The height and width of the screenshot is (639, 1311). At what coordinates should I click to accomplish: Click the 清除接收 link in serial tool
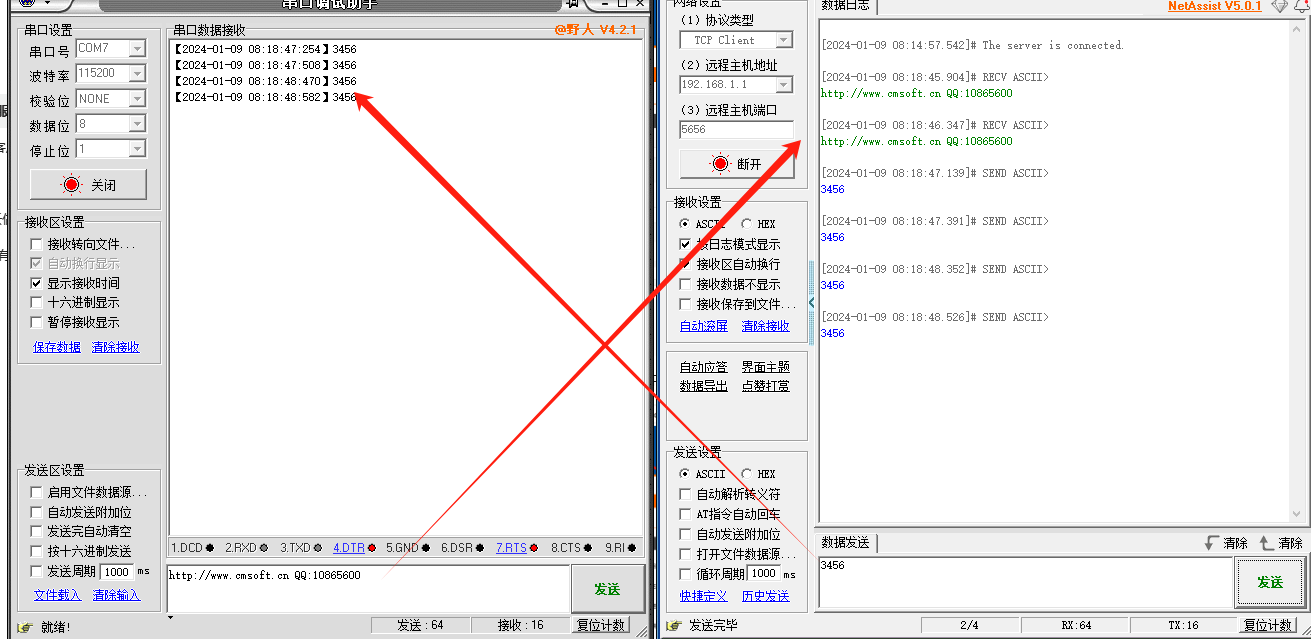[116, 347]
